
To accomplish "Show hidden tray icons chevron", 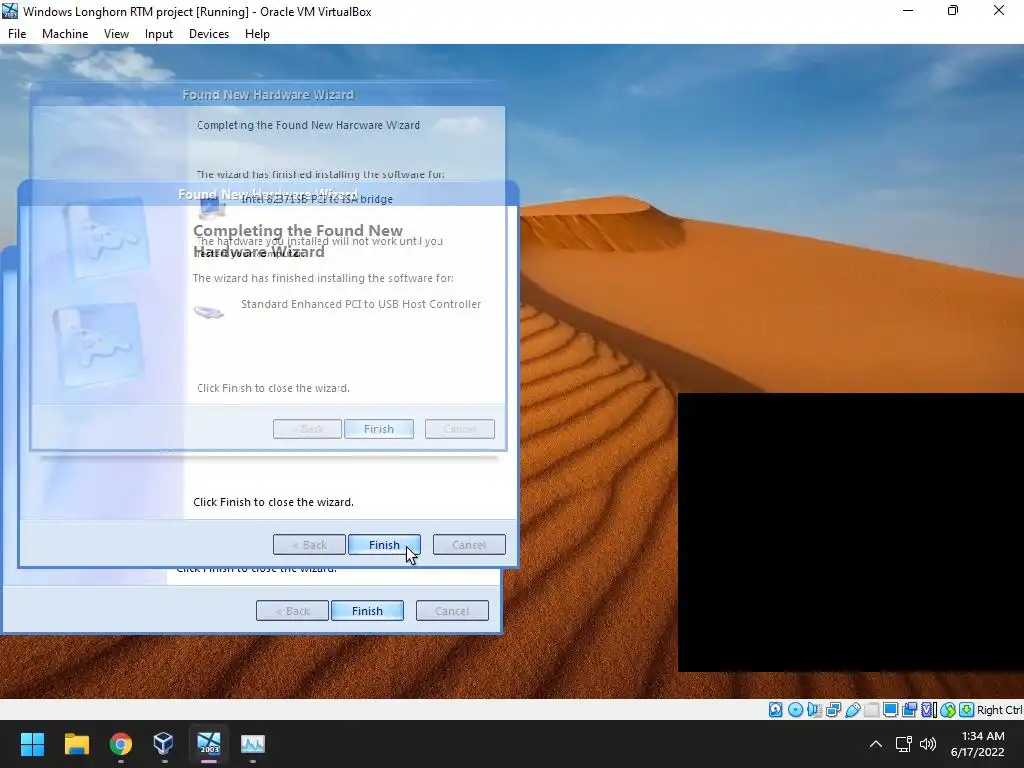I will pyautogui.click(x=876, y=744).
